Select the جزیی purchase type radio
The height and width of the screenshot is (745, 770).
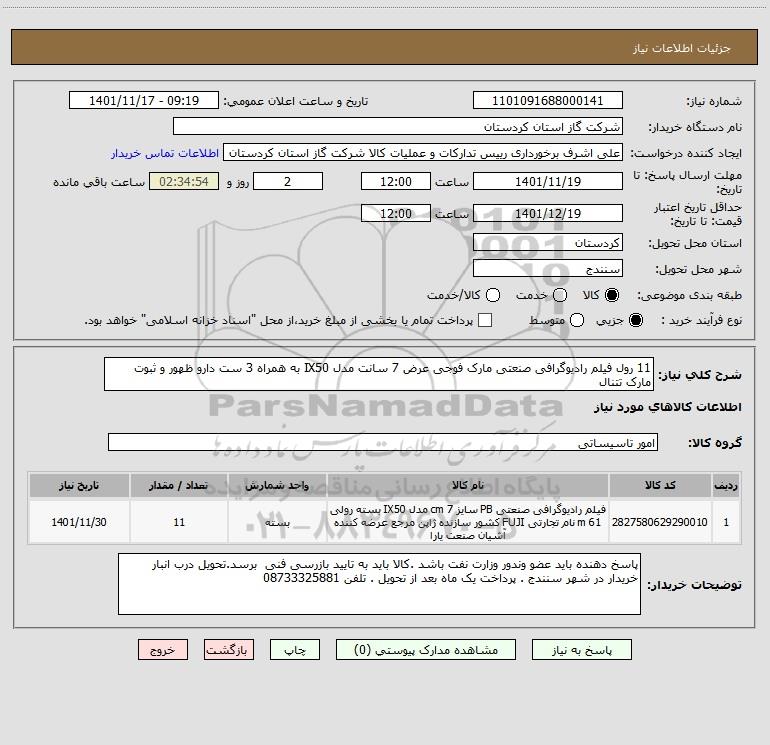pos(636,320)
